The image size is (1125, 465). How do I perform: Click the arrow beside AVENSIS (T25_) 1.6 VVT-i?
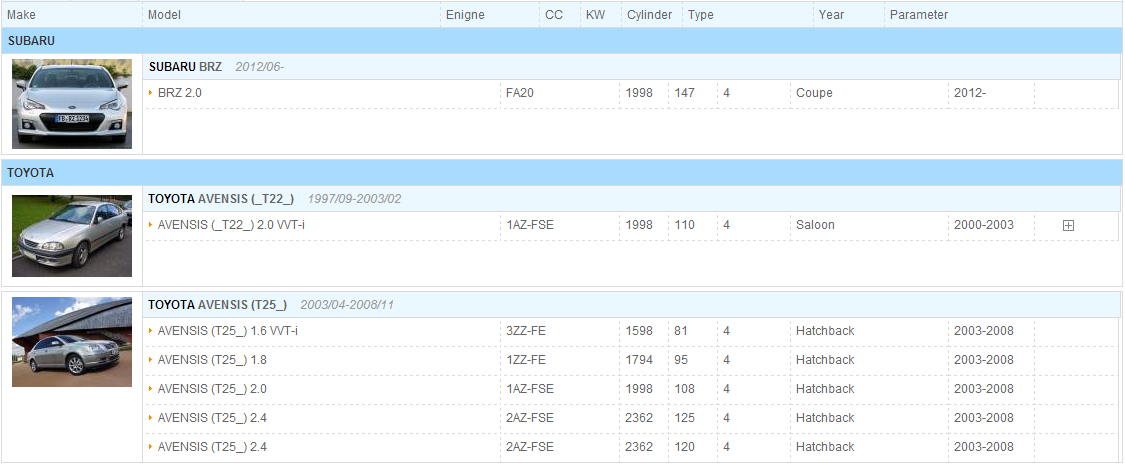151,331
